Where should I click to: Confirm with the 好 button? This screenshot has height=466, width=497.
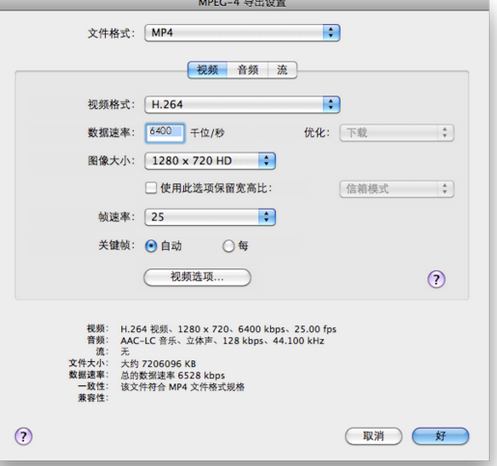440,436
